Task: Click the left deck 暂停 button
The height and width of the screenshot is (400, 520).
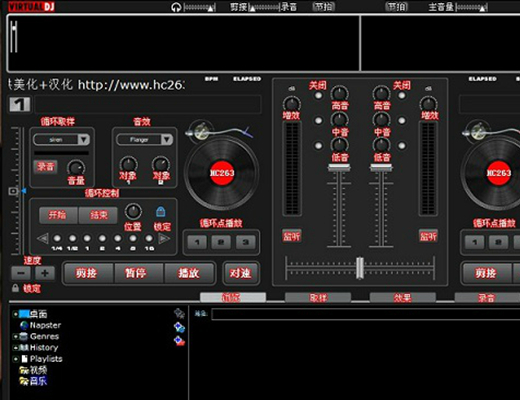Action: point(139,273)
